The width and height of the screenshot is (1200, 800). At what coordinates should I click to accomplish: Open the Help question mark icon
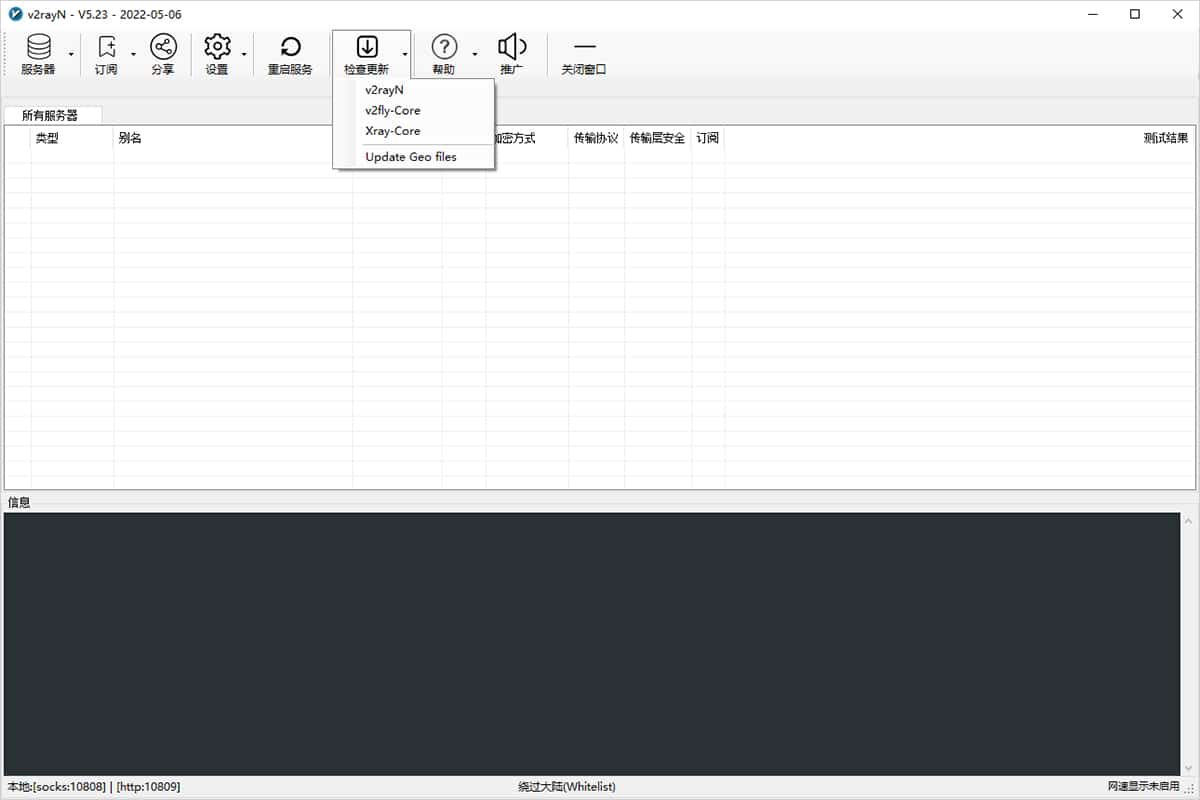pos(444,47)
